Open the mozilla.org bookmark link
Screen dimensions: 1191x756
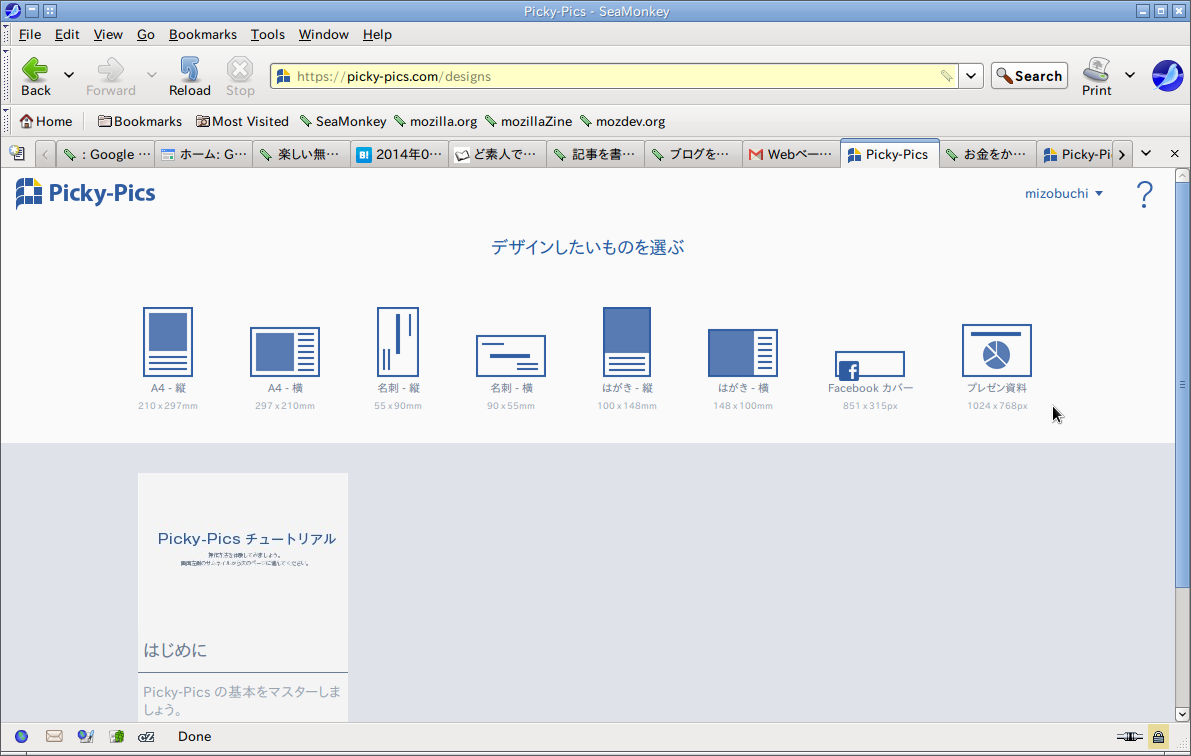coord(435,122)
